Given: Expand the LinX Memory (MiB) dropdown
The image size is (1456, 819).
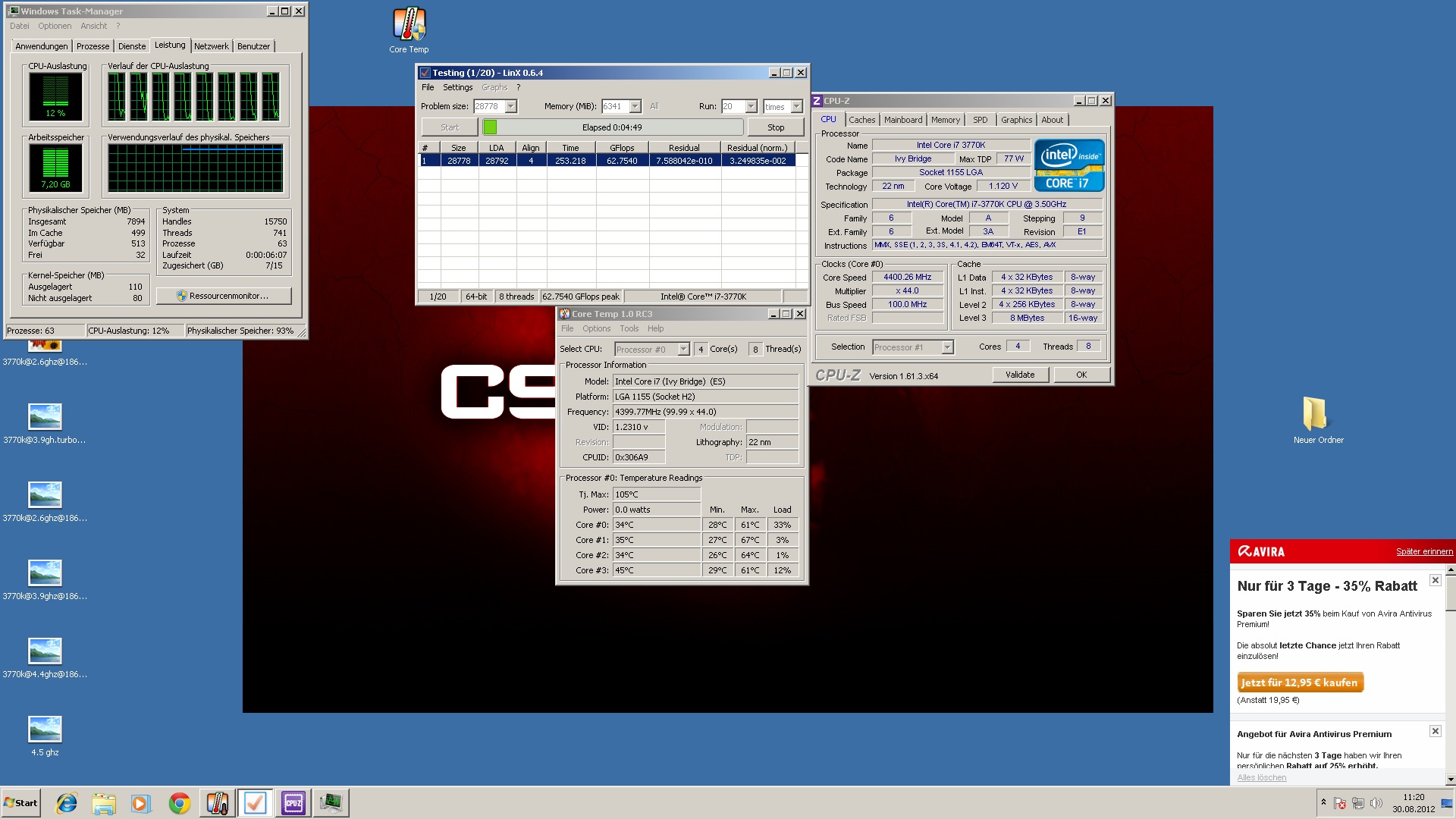Looking at the screenshot, I should [x=635, y=107].
